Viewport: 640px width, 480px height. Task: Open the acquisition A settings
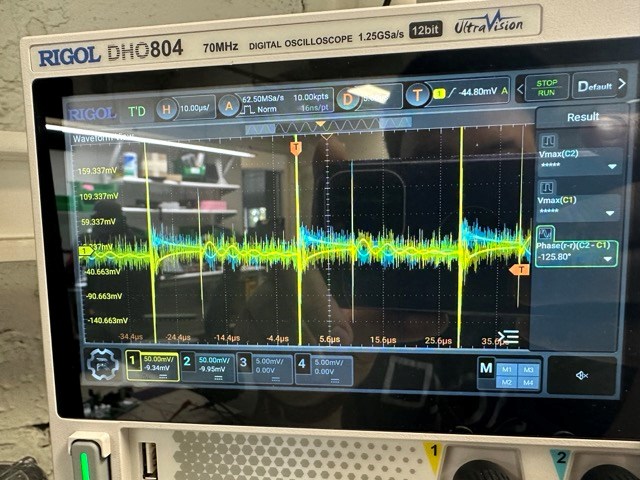[229, 104]
